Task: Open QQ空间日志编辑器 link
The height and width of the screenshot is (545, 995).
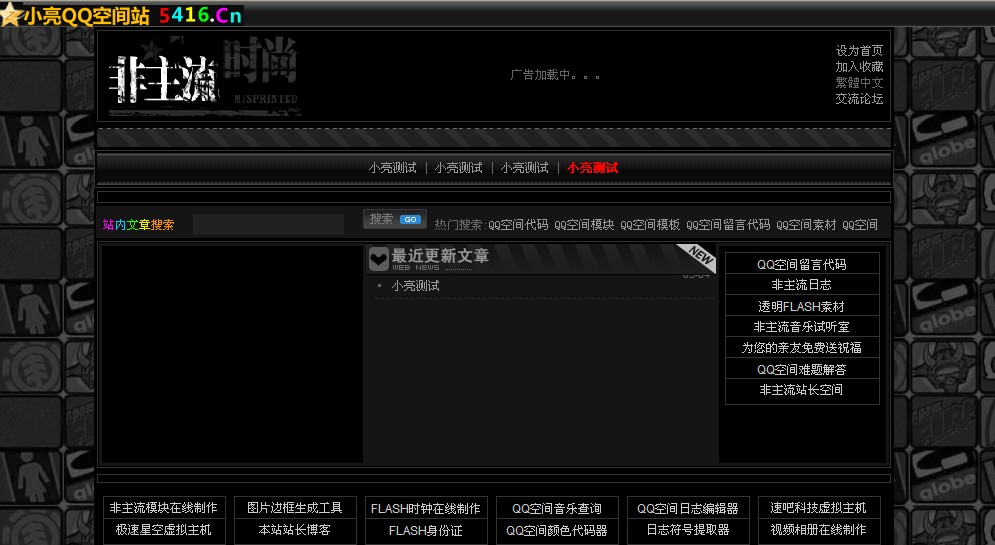Action: (688, 508)
